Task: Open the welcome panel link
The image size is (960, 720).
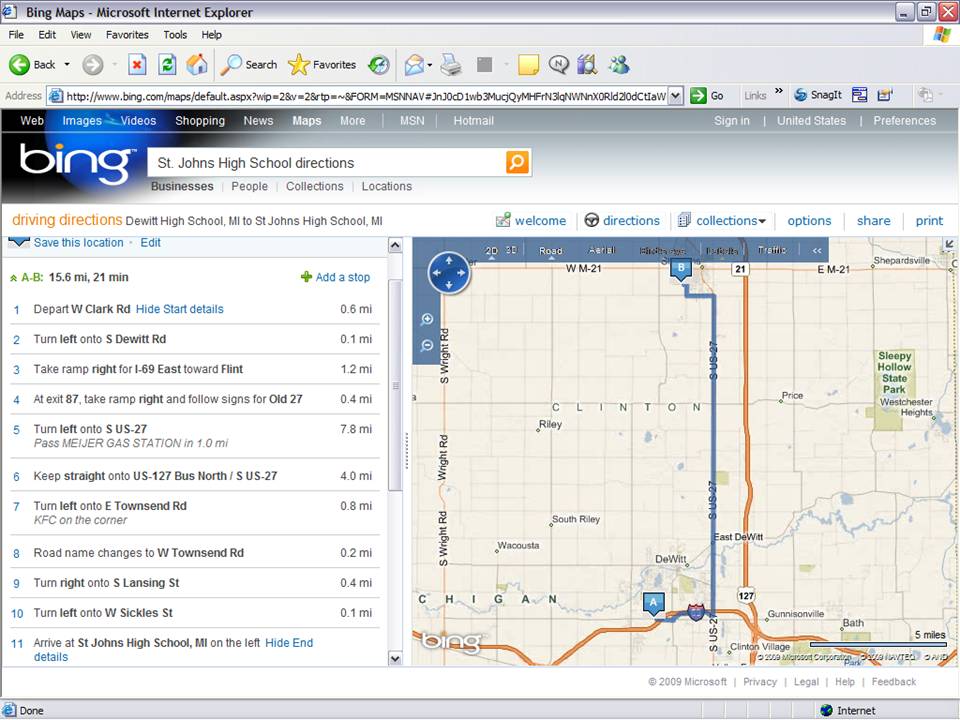Action: [531, 220]
